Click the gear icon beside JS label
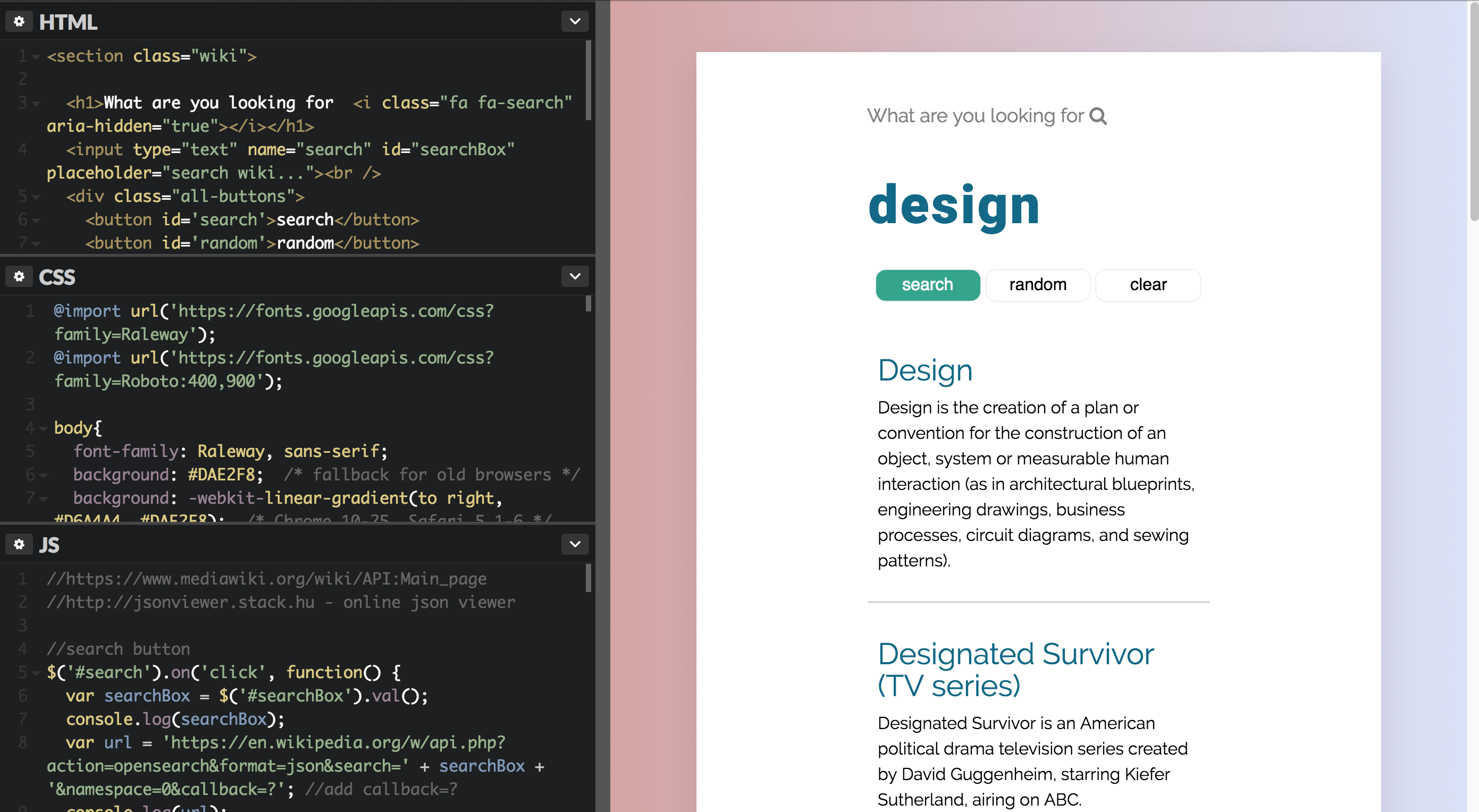Screen dimensions: 1479x812 click(x=19, y=544)
